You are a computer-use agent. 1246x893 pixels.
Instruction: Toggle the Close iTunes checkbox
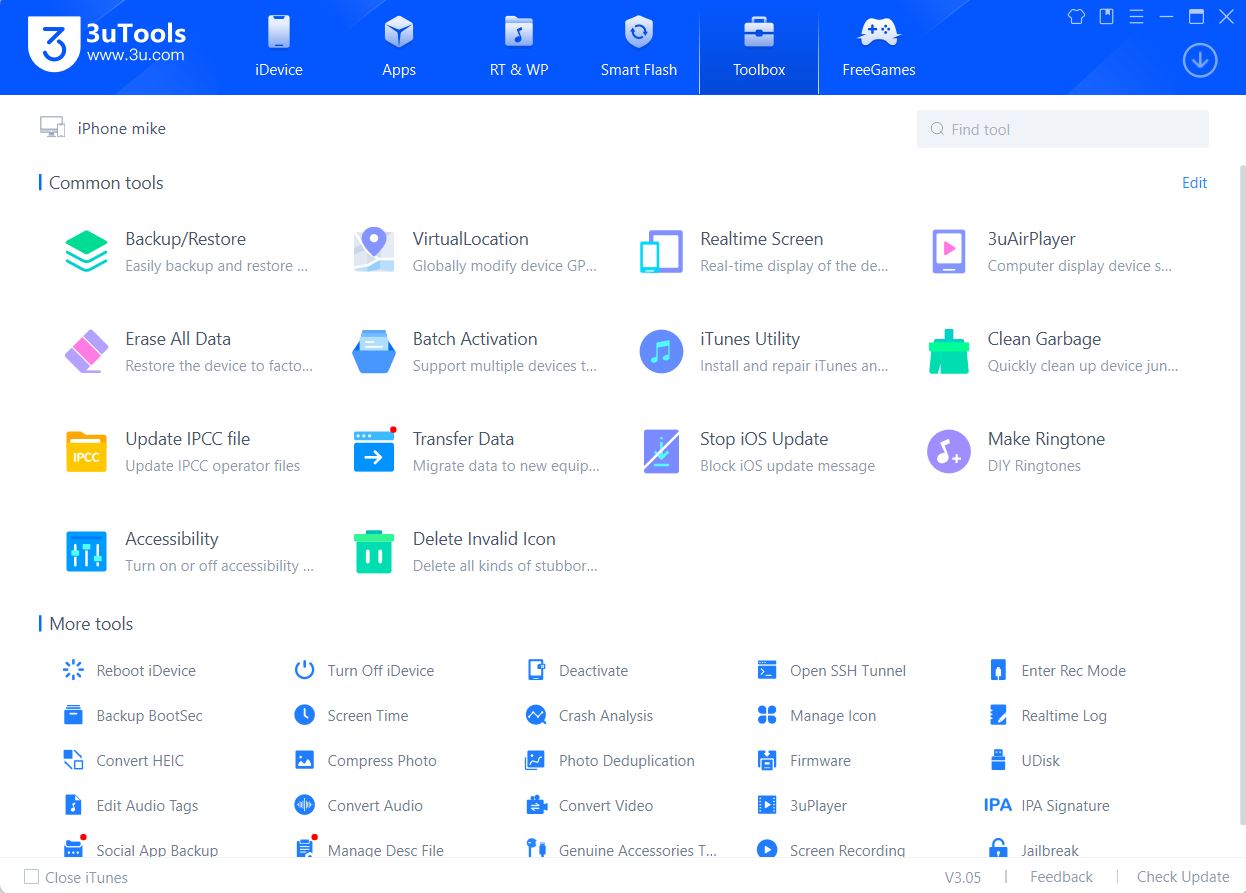pyautogui.click(x=32, y=877)
